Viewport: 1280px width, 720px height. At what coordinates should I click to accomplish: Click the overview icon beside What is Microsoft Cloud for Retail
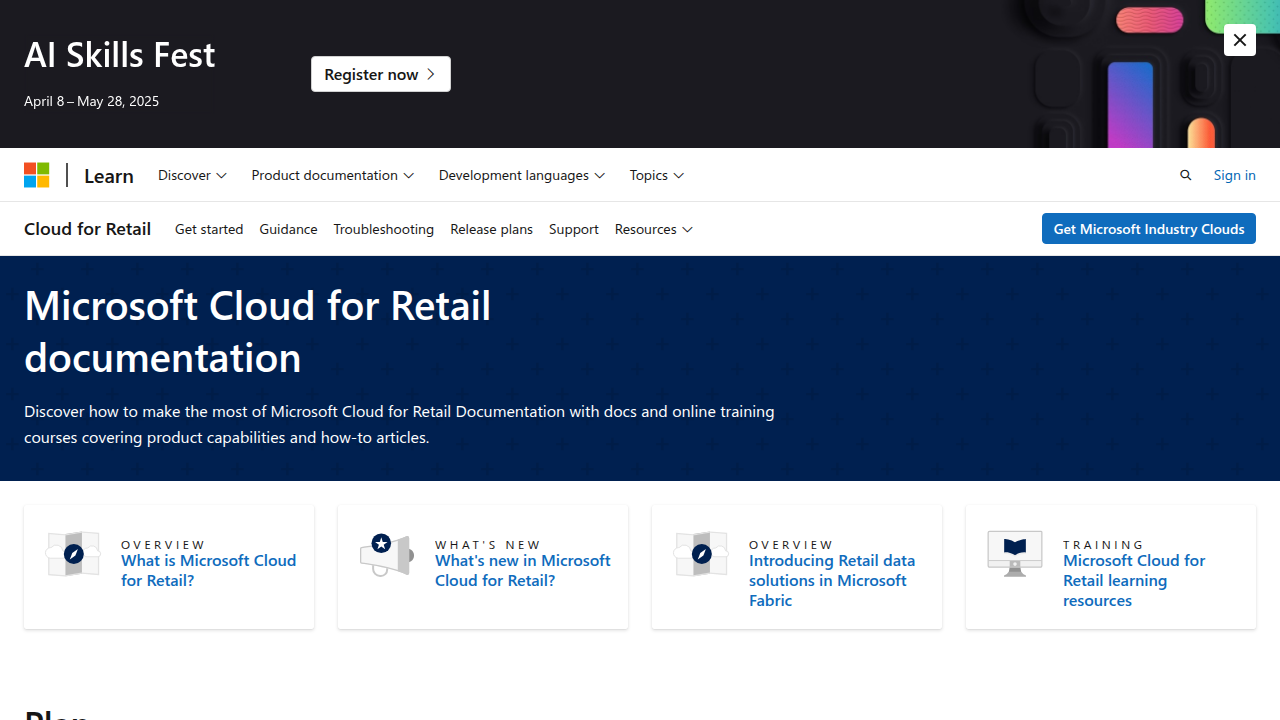tap(73, 554)
